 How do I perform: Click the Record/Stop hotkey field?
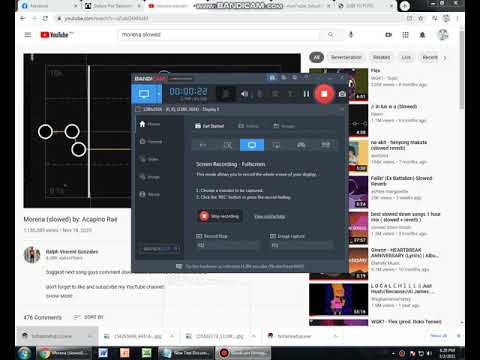[228, 245]
